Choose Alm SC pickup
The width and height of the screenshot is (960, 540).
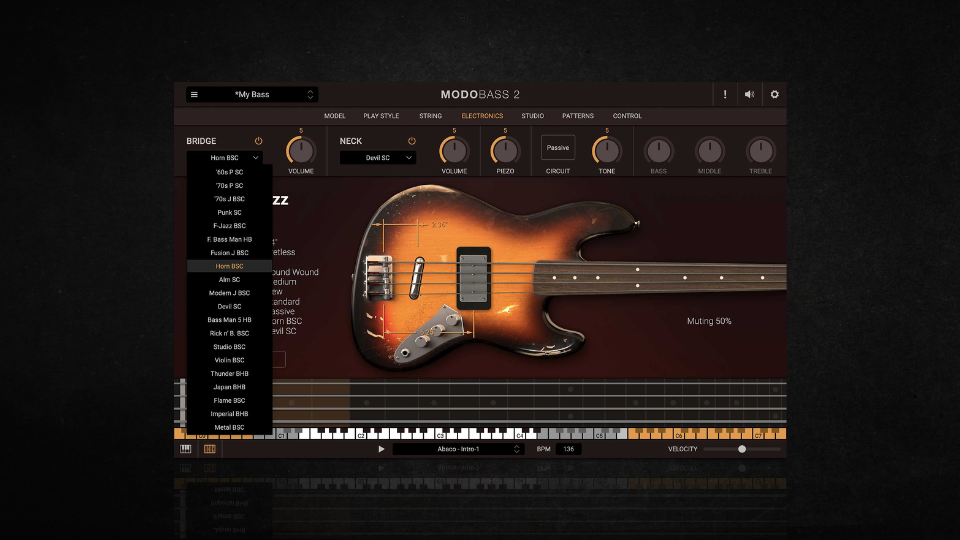click(229, 280)
